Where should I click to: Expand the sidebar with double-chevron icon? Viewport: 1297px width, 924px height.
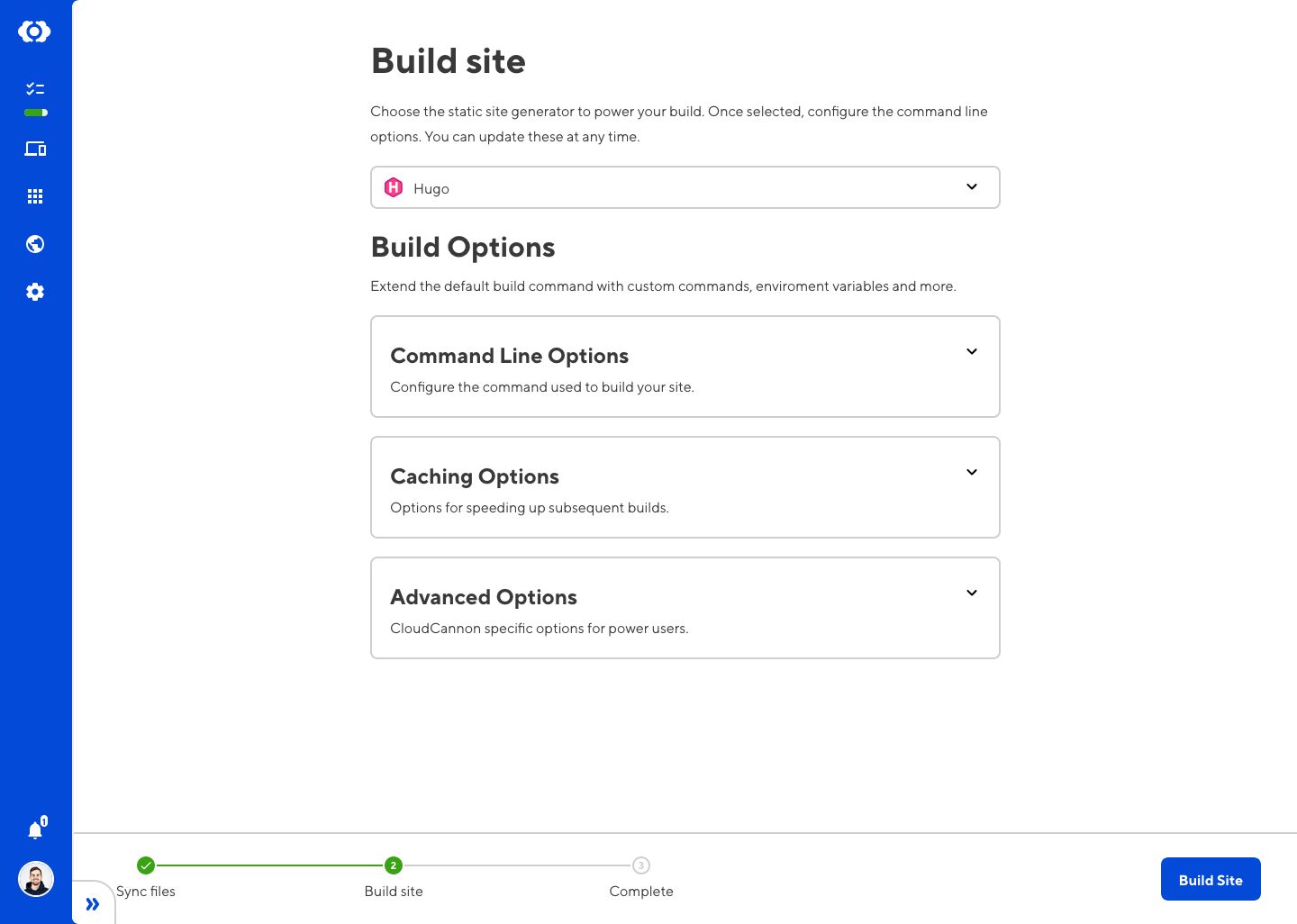(x=93, y=904)
